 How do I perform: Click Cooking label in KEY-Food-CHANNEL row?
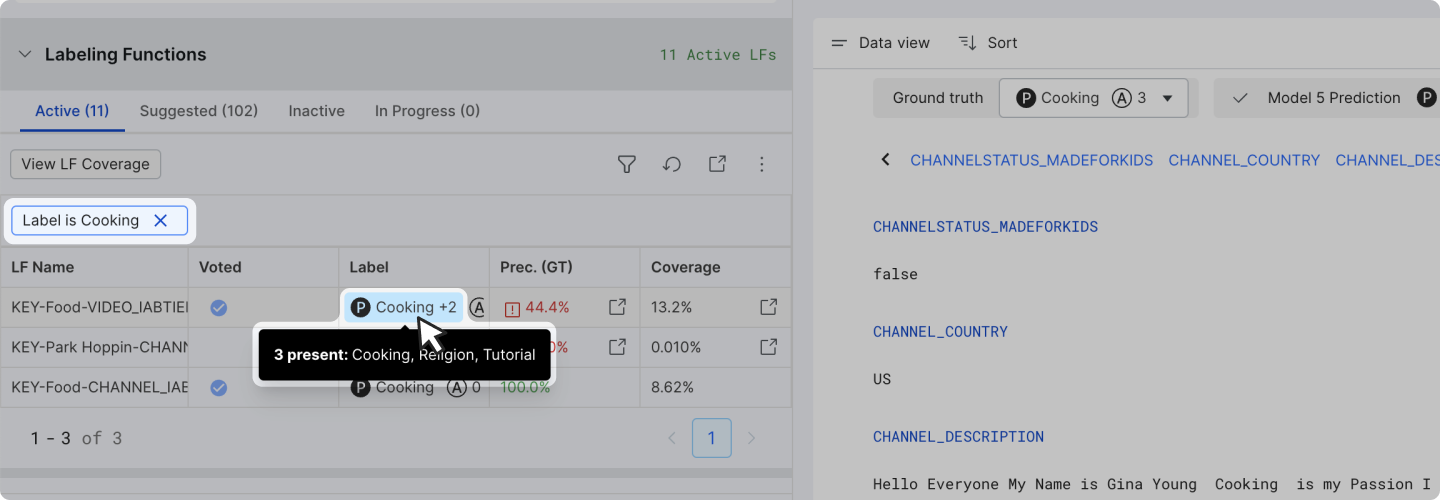[x=393, y=387]
